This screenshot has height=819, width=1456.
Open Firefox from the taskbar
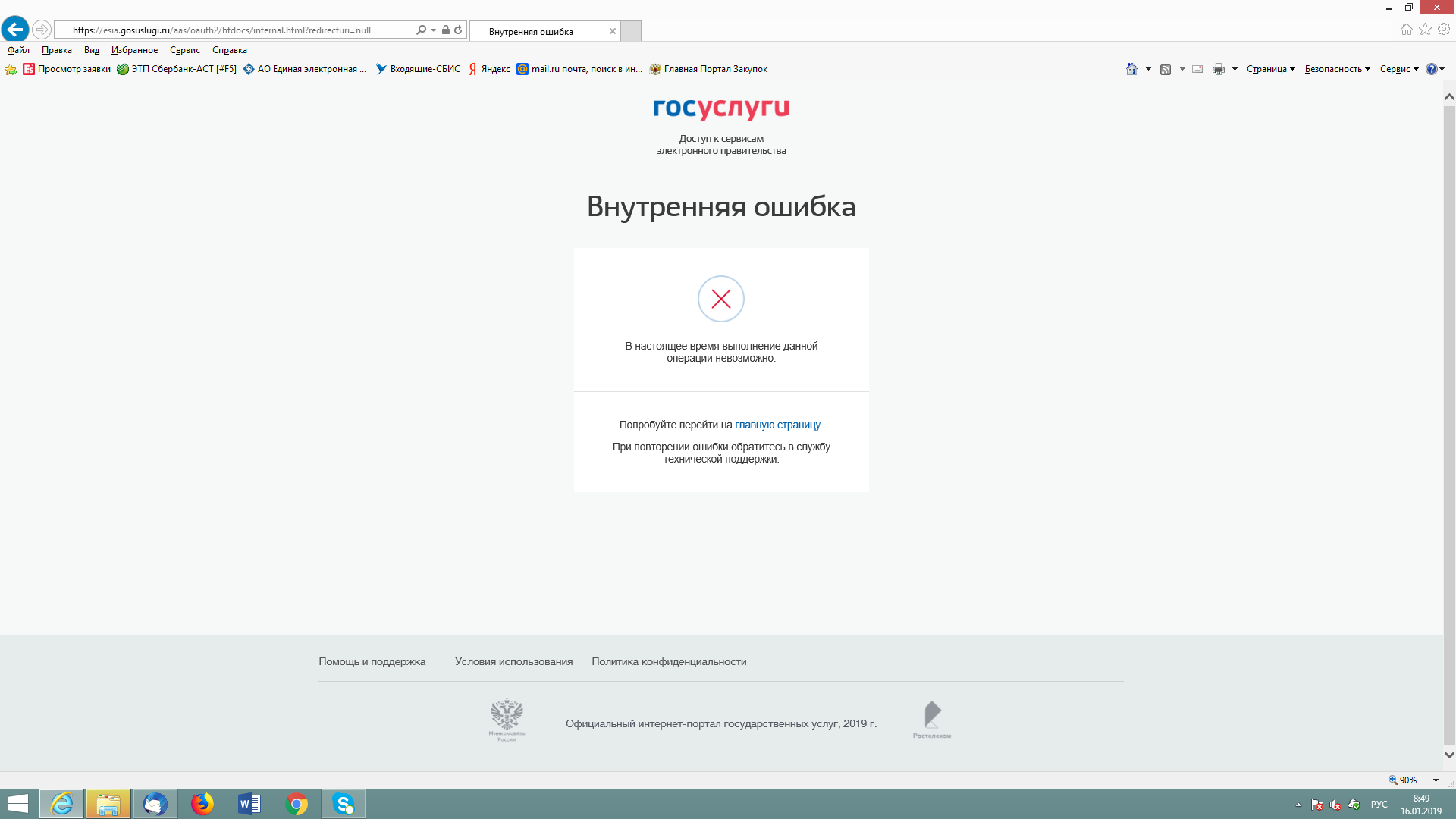(202, 804)
